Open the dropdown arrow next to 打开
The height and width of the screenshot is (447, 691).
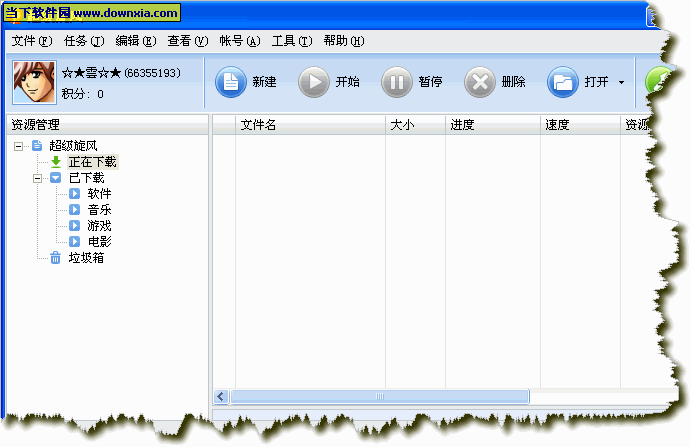point(621,83)
